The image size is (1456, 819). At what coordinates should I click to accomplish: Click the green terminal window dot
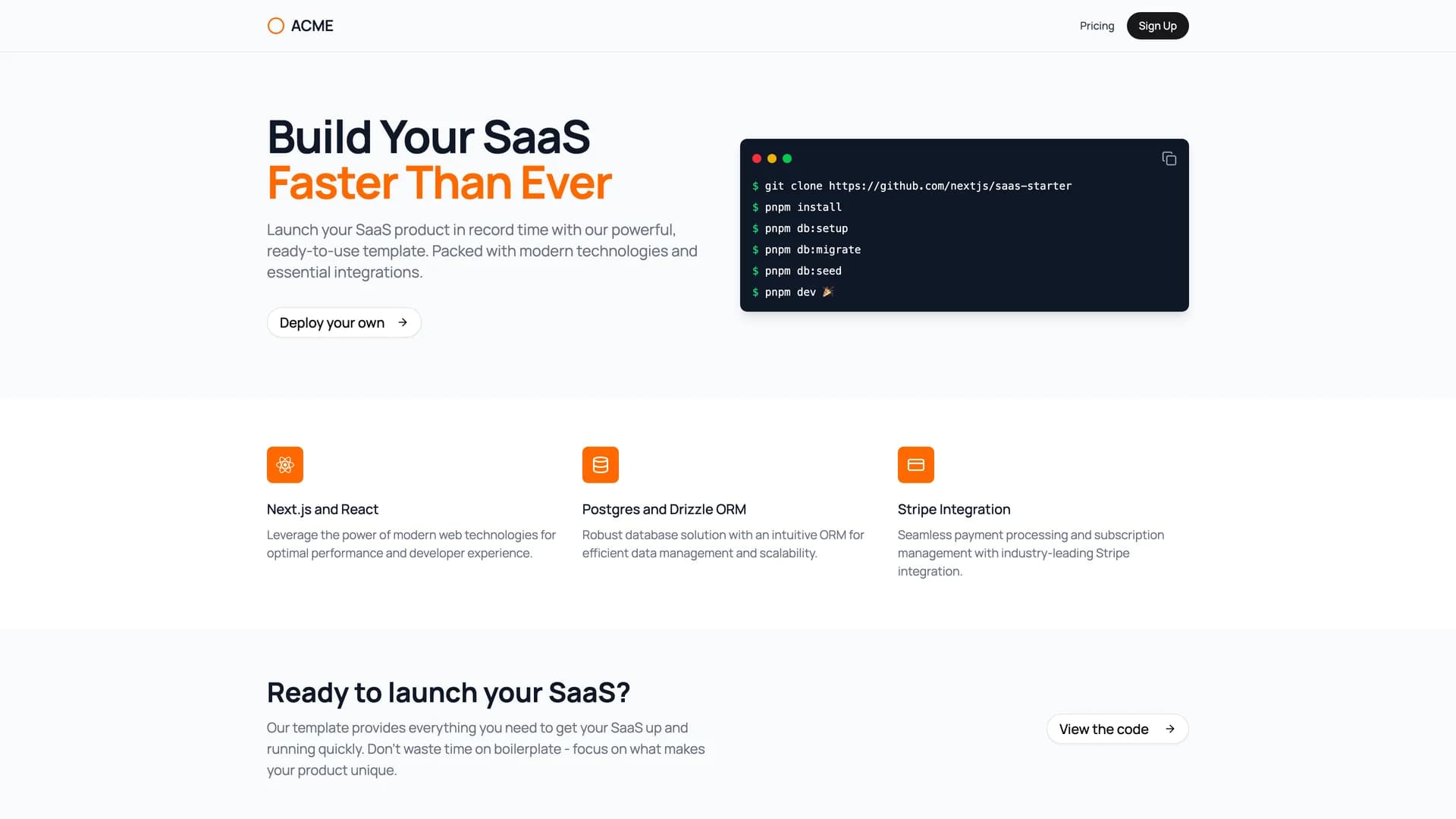coord(787,158)
